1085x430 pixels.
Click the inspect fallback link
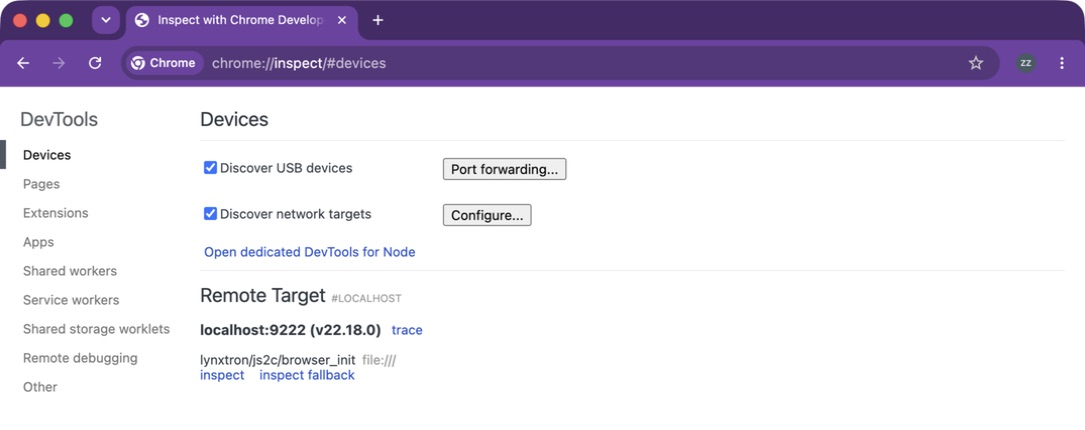pos(307,375)
